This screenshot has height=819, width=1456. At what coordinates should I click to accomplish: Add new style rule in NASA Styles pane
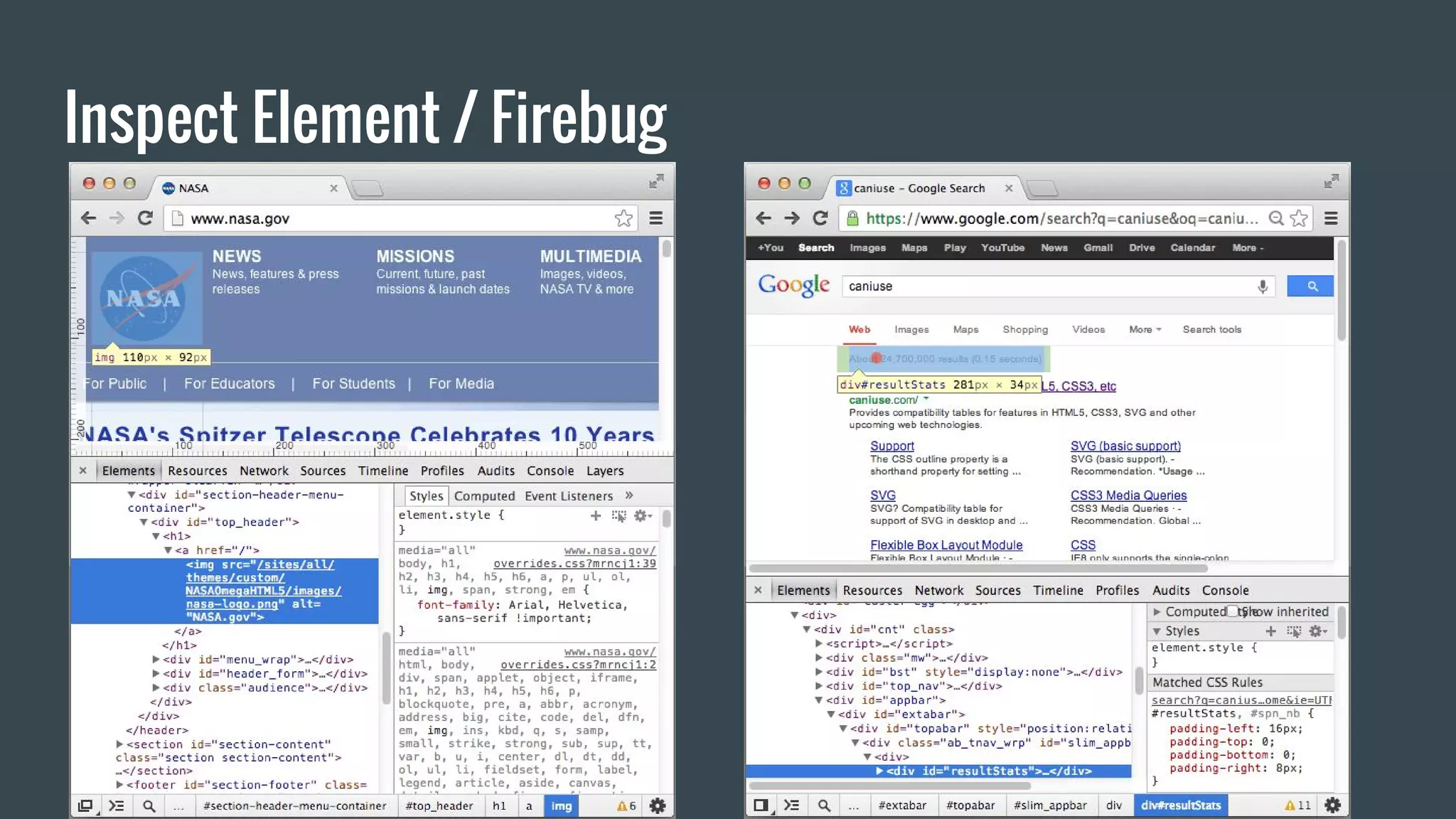click(596, 515)
